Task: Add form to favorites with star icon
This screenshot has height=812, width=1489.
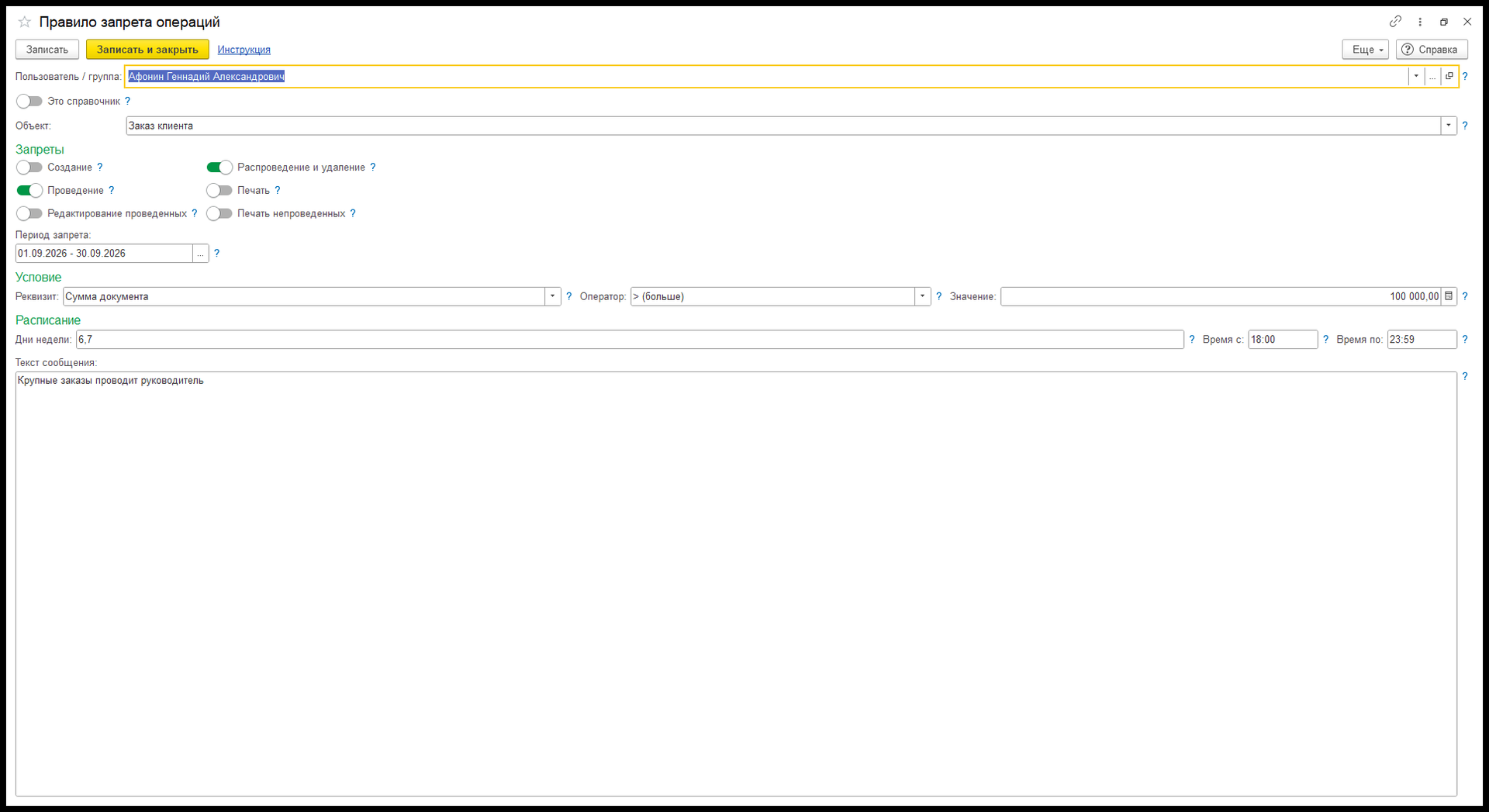Action: (24, 22)
